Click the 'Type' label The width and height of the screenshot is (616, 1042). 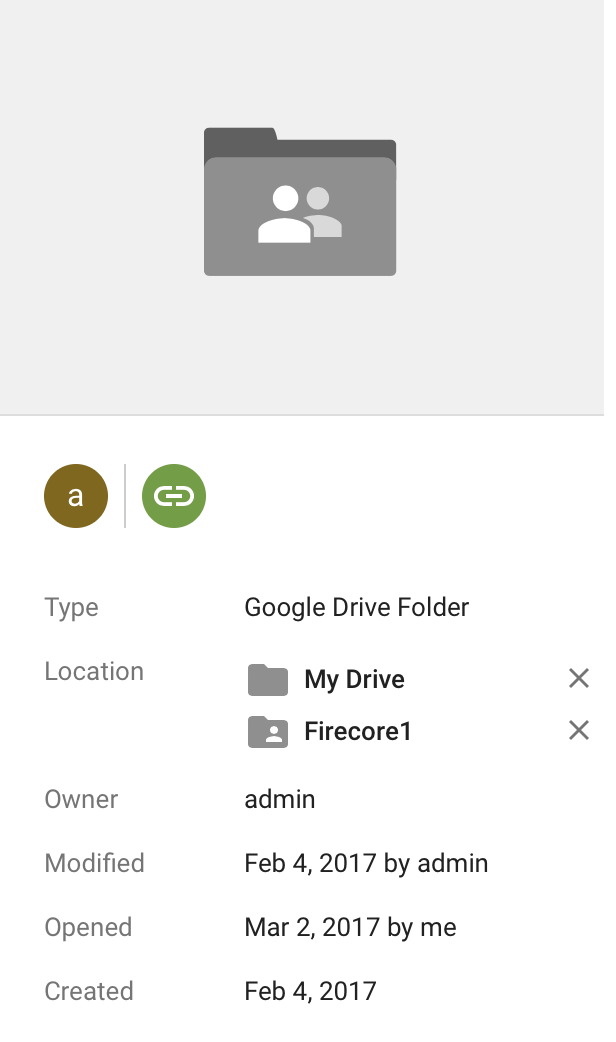click(x=71, y=608)
